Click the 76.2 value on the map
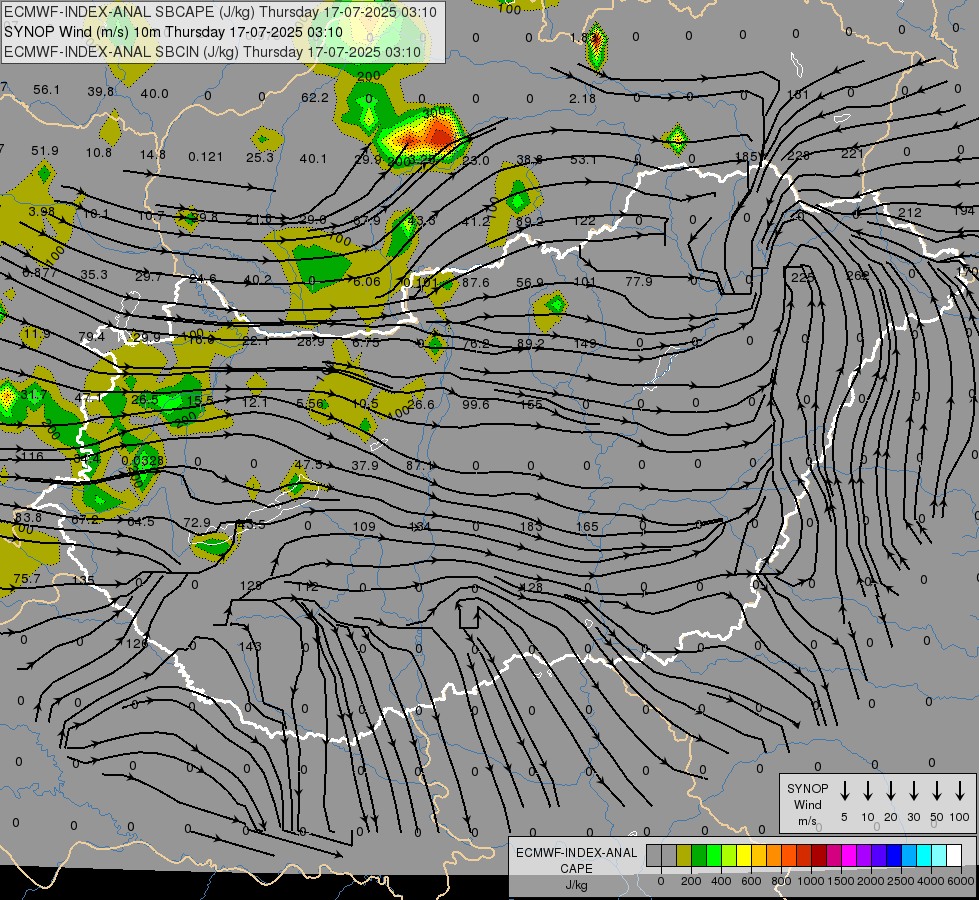Viewport: 979px width, 900px height. coord(476,344)
